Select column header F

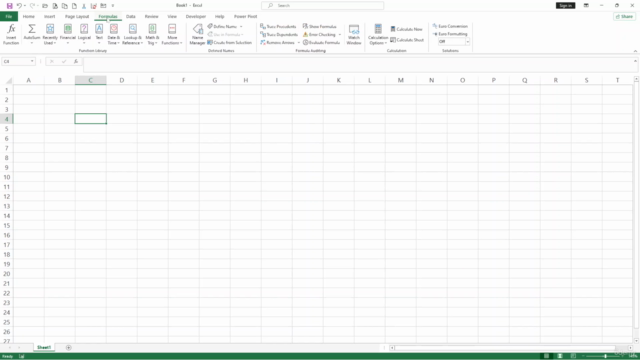[184, 80]
